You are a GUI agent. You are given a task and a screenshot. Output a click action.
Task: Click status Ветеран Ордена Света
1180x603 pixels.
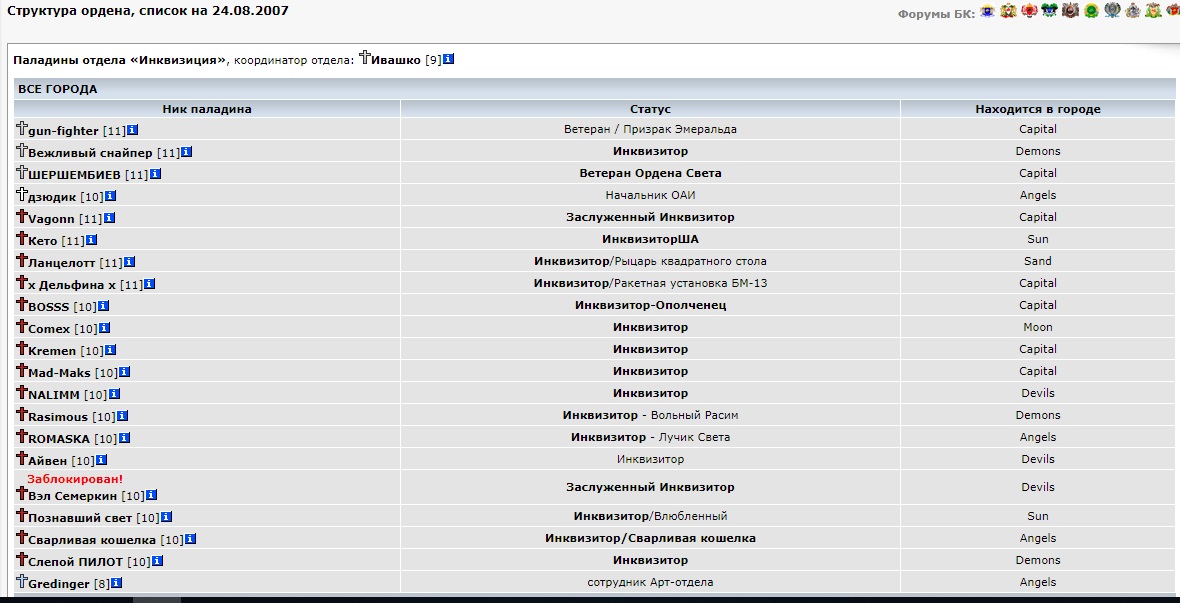click(x=650, y=173)
